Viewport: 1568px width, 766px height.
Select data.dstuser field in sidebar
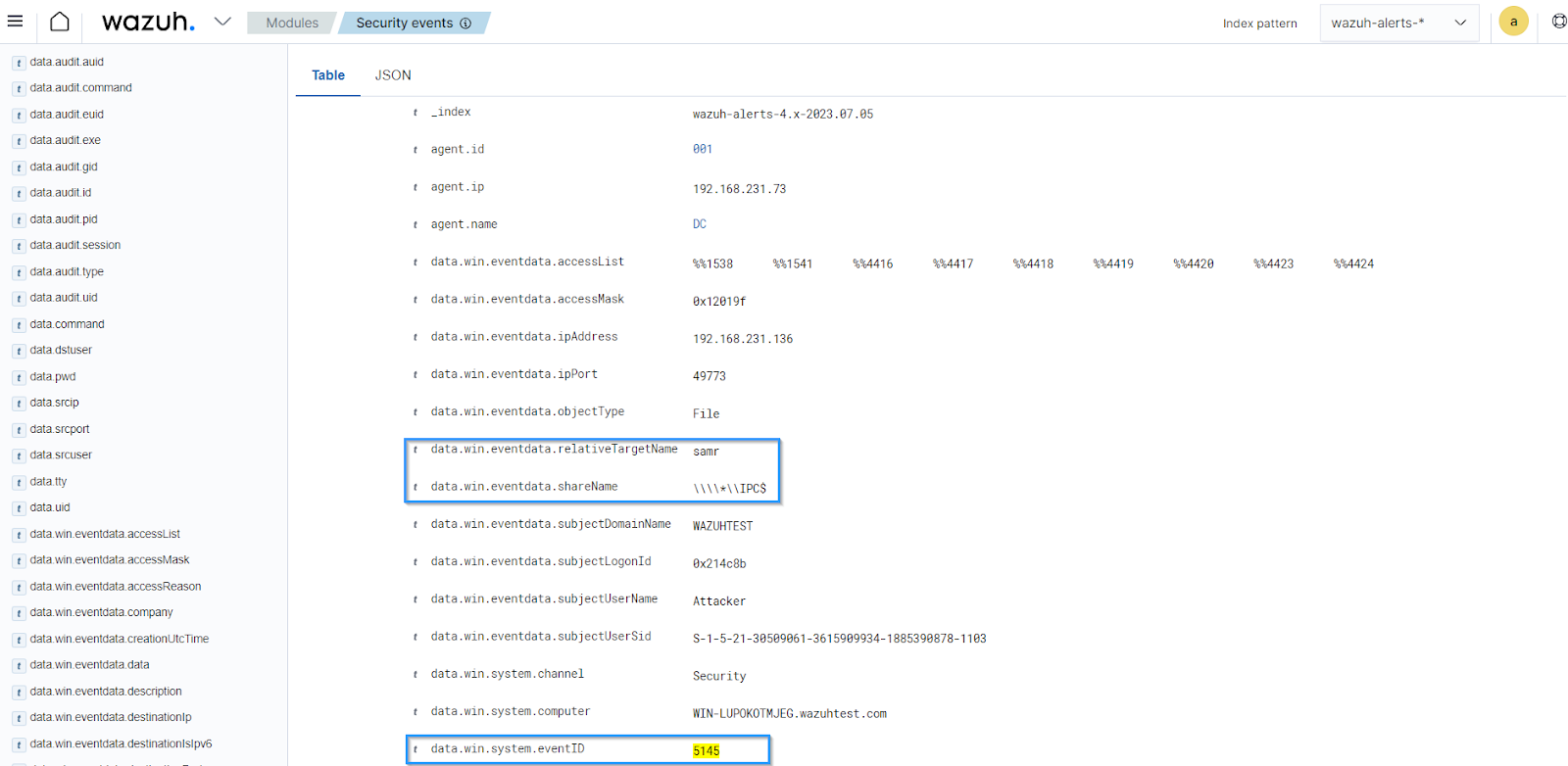(x=61, y=350)
